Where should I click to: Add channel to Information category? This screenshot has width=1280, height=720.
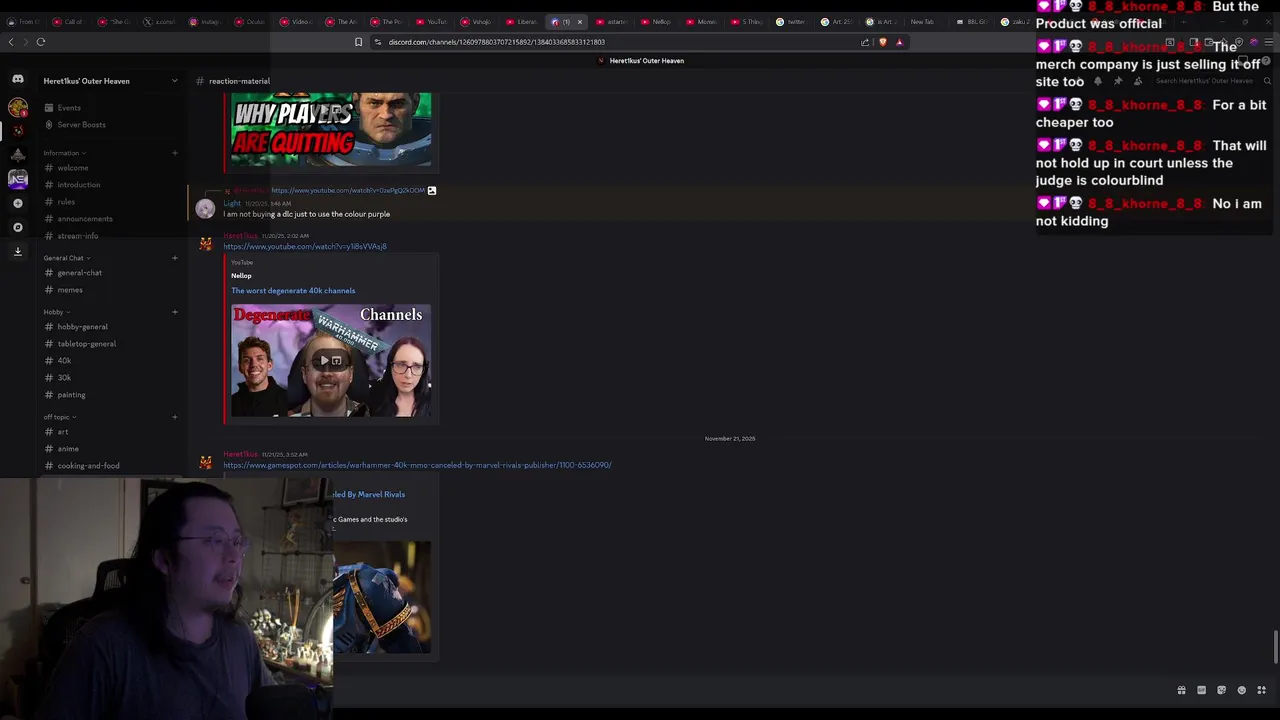pyautogui.click(x=174, y=153)
